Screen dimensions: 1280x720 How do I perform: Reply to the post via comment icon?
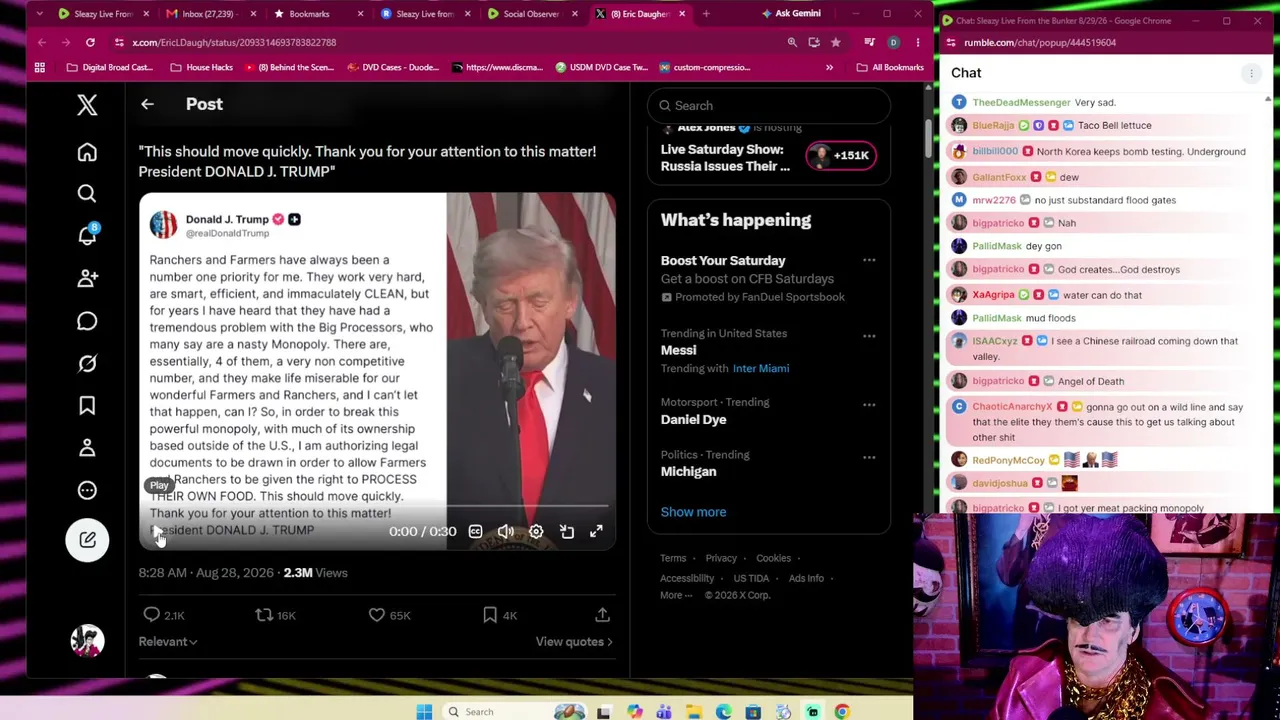pyautogui.click(x=151, y=615)
